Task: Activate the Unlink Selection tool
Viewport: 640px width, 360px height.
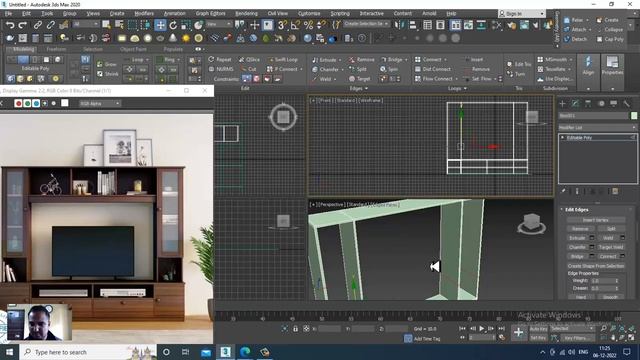Action: [x=51, y=25]
